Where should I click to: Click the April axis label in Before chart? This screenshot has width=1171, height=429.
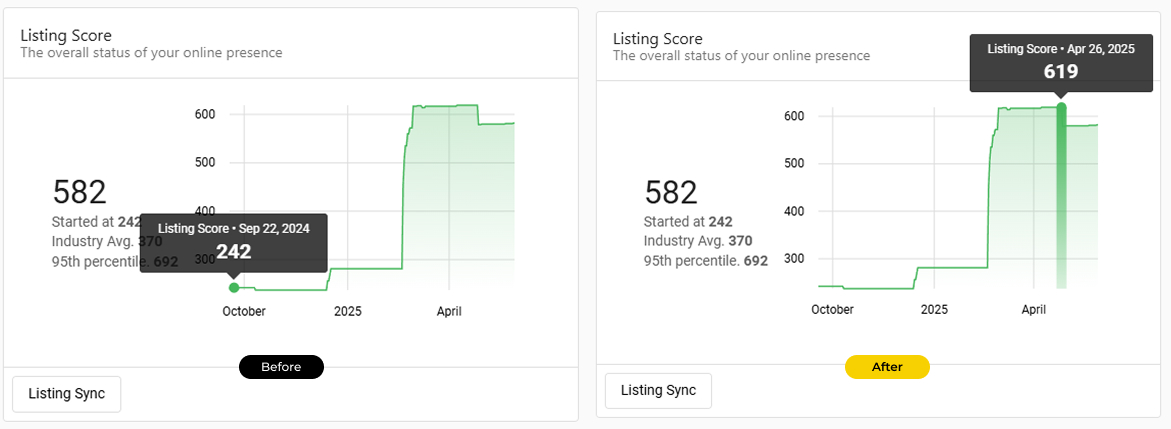[449, 312]
